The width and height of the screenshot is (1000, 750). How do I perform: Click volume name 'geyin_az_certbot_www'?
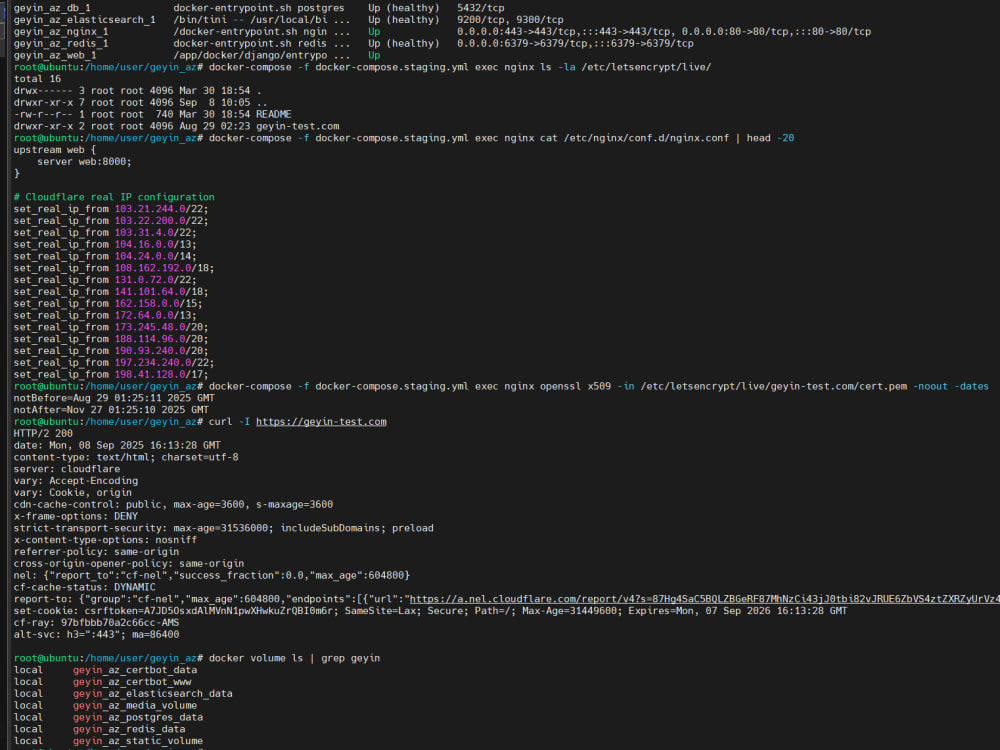(132, 682)
